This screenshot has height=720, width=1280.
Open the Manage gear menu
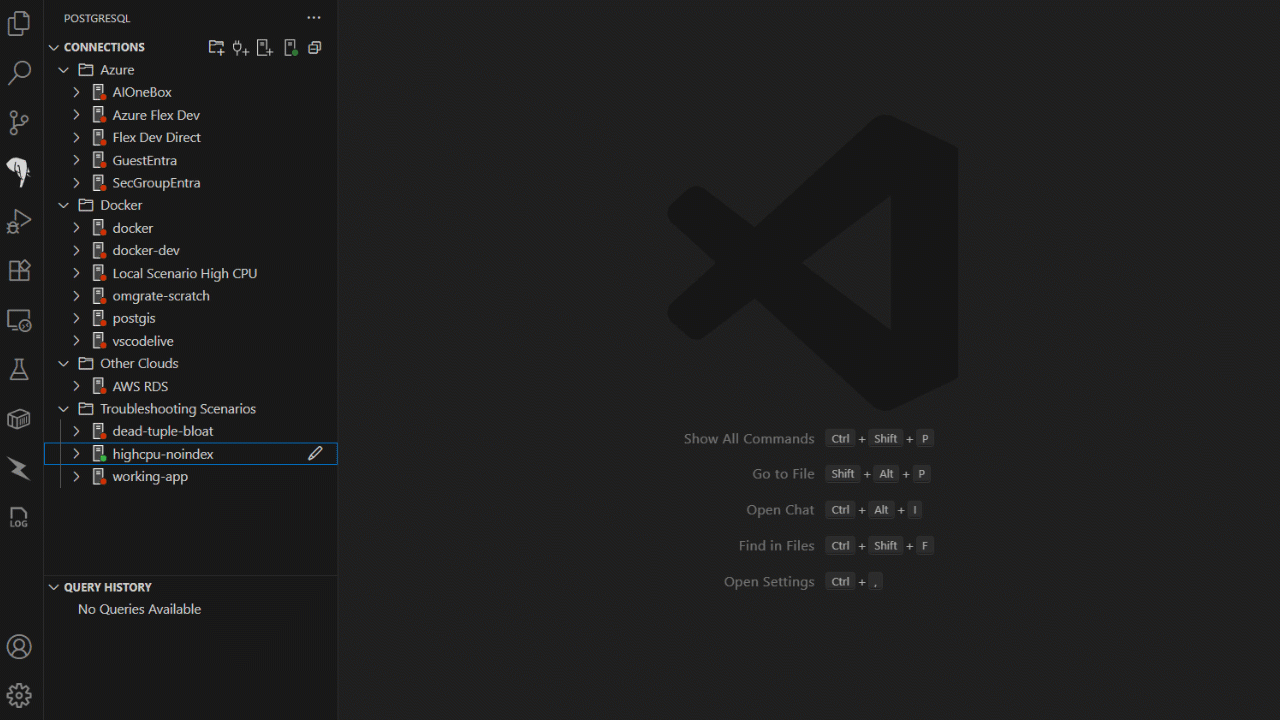pyautogui.click(x=19, y=695)
